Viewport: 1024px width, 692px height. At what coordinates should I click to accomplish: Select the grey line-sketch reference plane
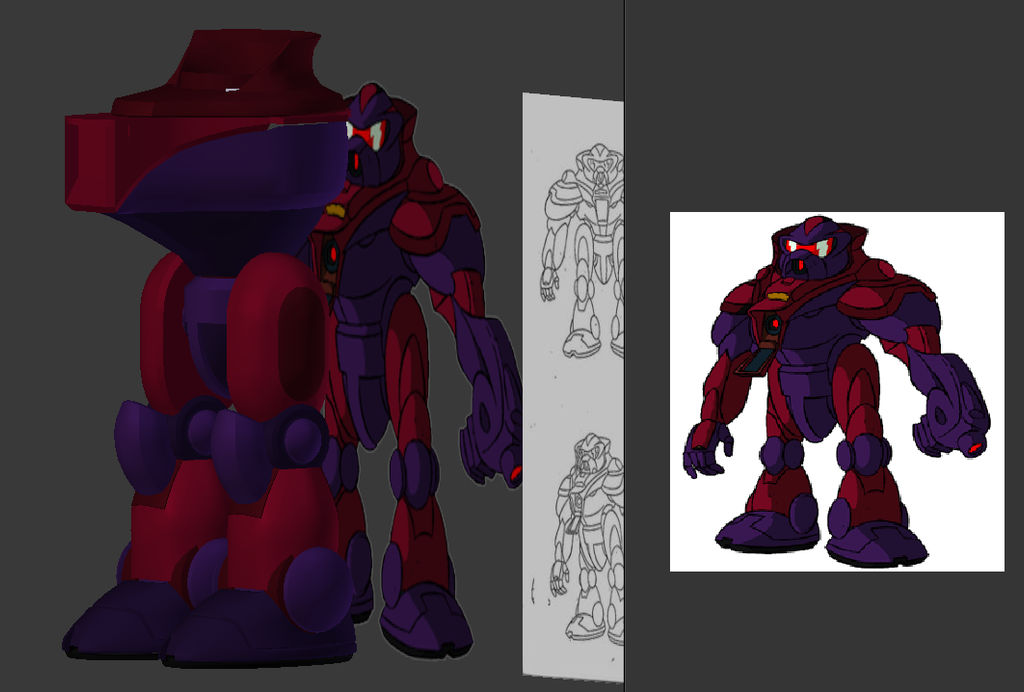click(x=573, y=388)
